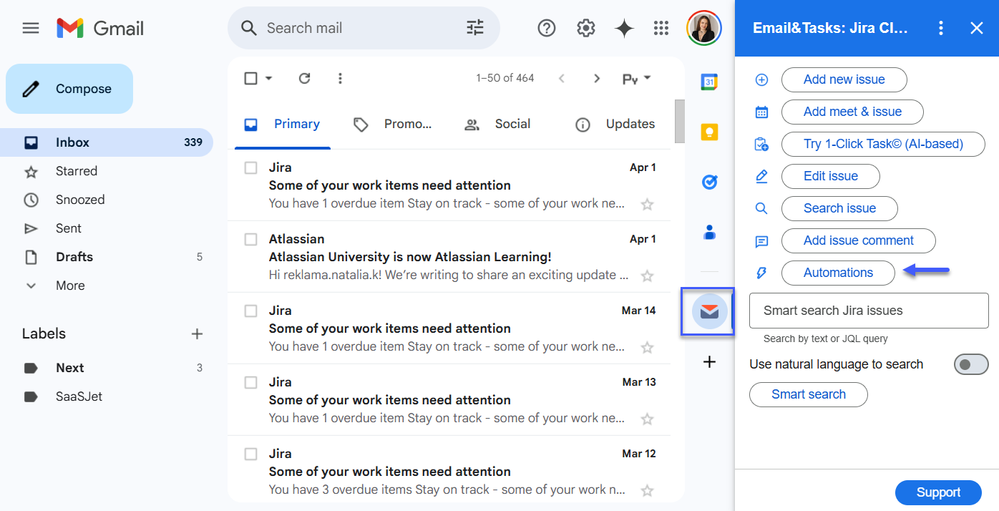Switch to the Social tab

(498, 124)
